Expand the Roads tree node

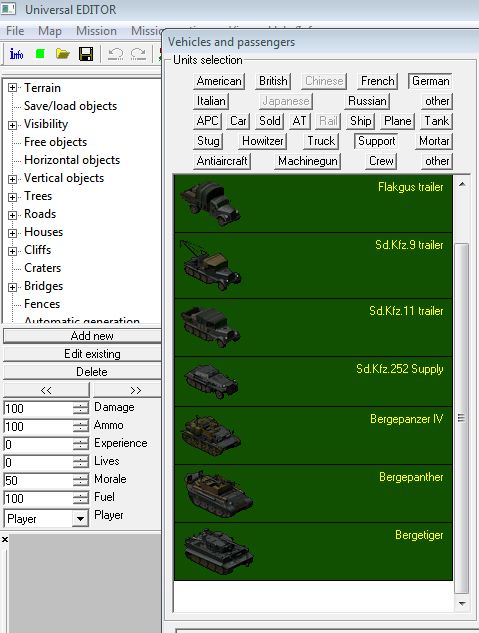[13, 215]
